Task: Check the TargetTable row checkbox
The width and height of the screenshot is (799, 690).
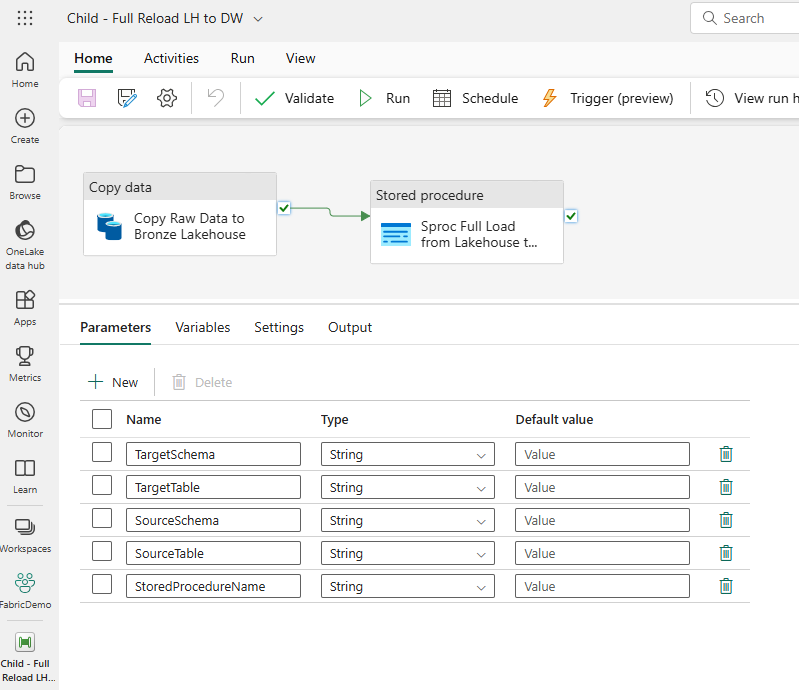Action: [x=102, y=485]
